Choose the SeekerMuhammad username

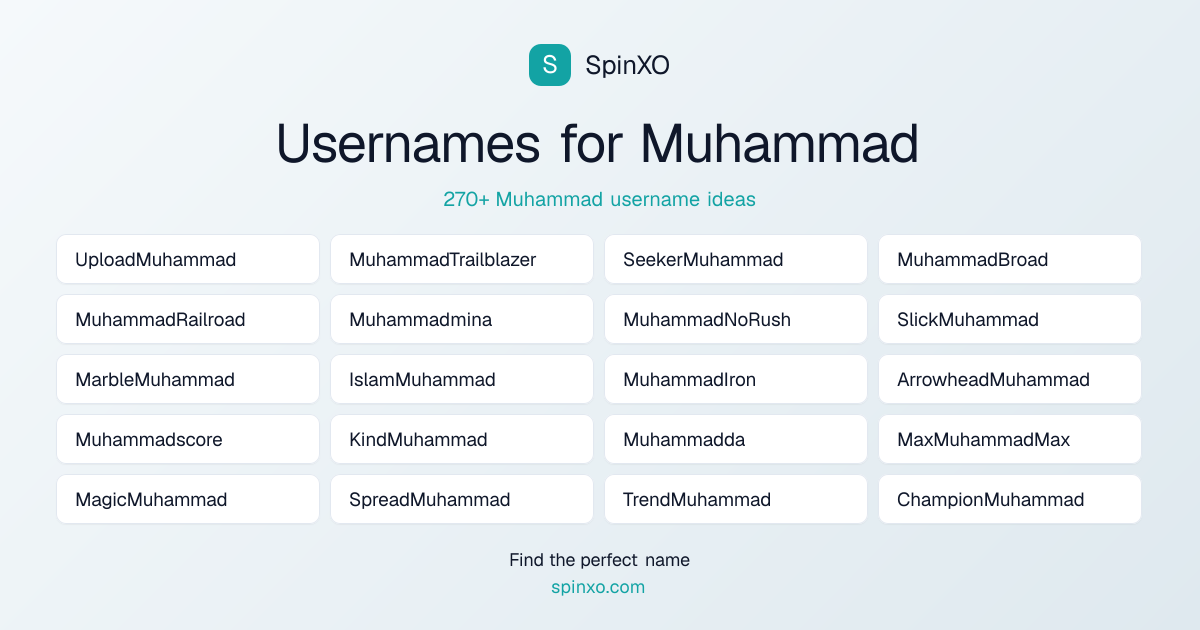pyautogui.click(x=736, y=259)
